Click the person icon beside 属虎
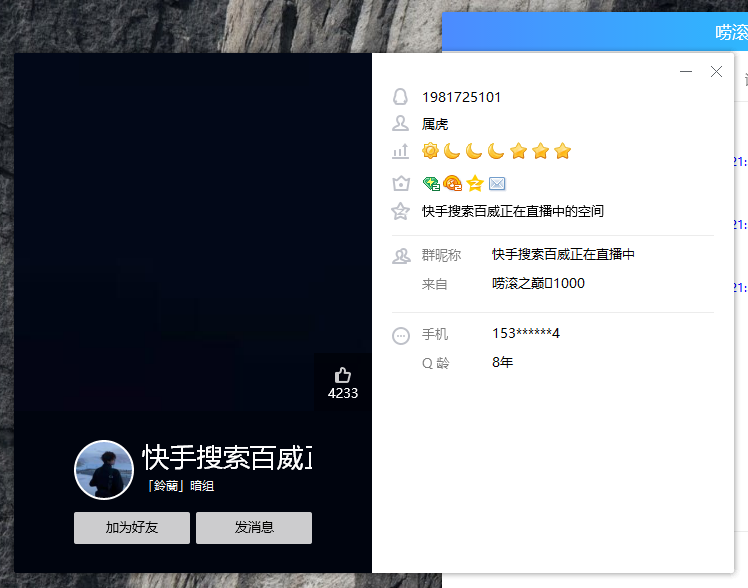The height and width of the screenshot is (588, 748). pyautogui.click(x=400, y=124)
